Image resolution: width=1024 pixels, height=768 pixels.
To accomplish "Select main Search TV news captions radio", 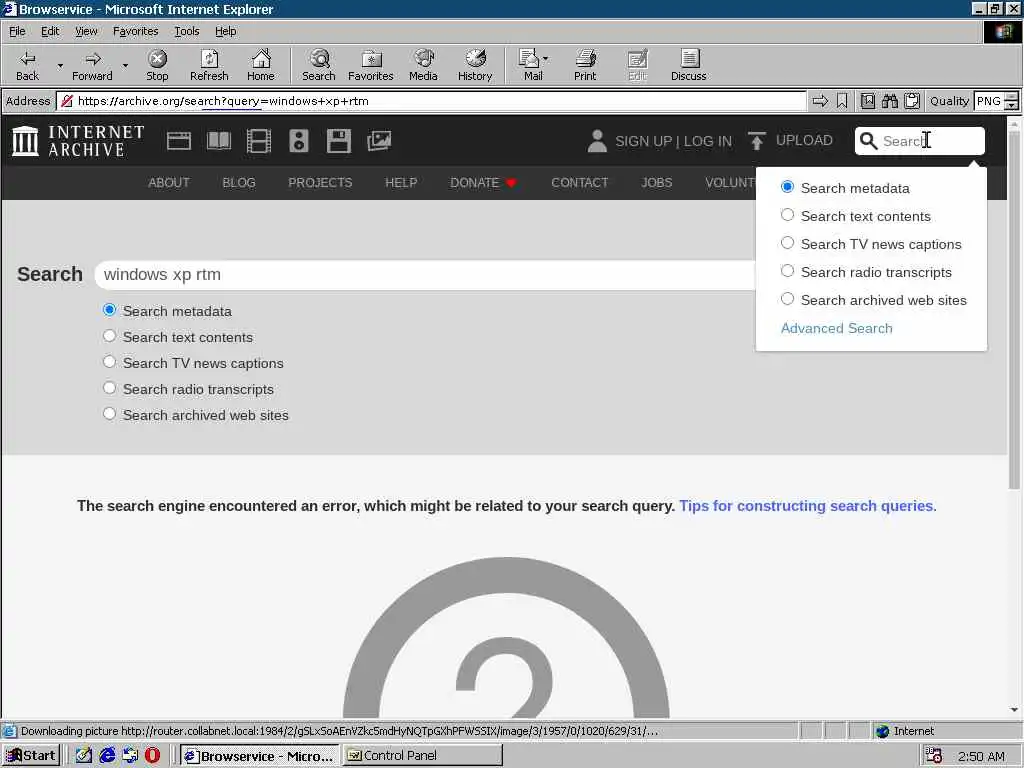I will click(109, 362).
